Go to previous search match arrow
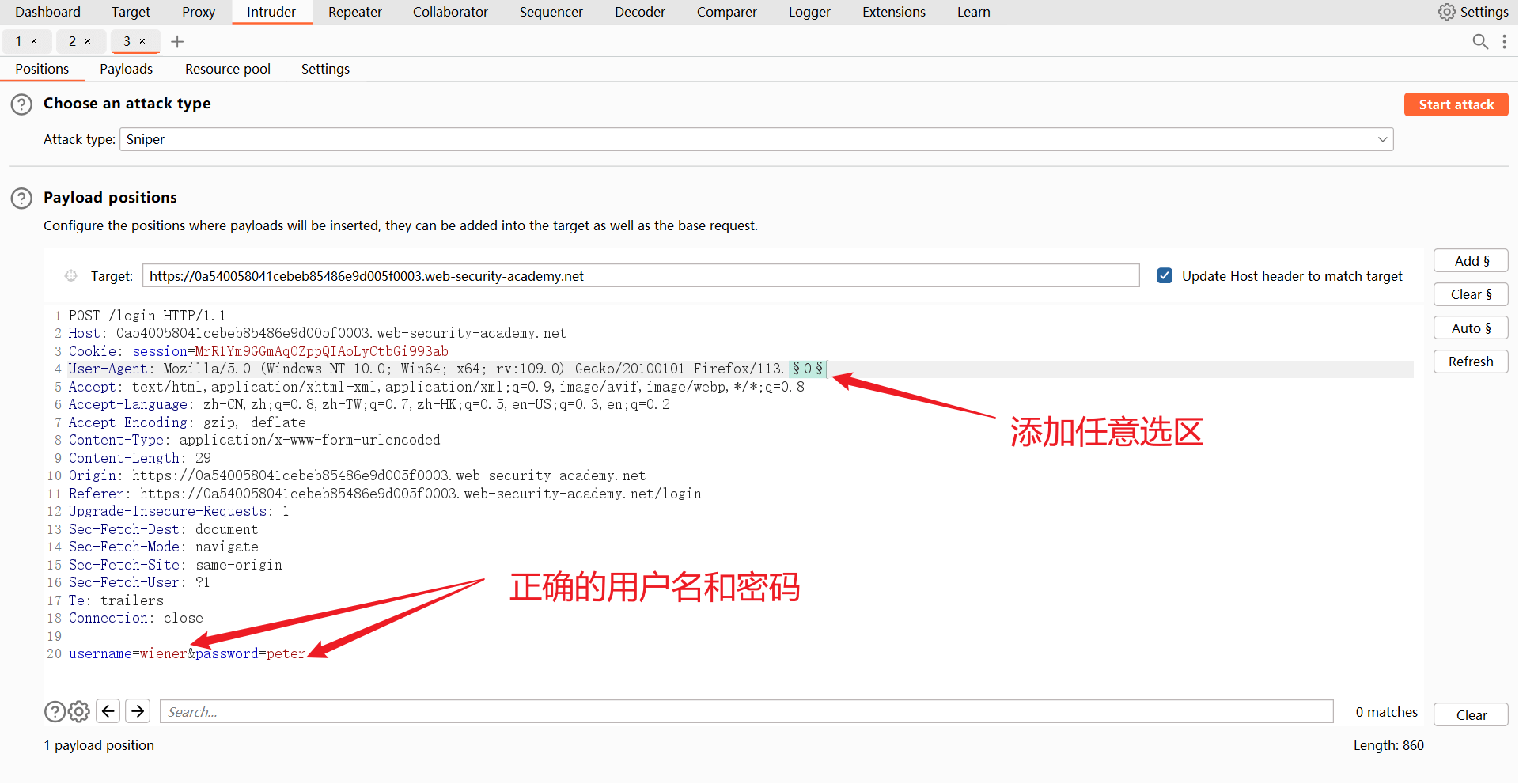 tap(108, 711)
